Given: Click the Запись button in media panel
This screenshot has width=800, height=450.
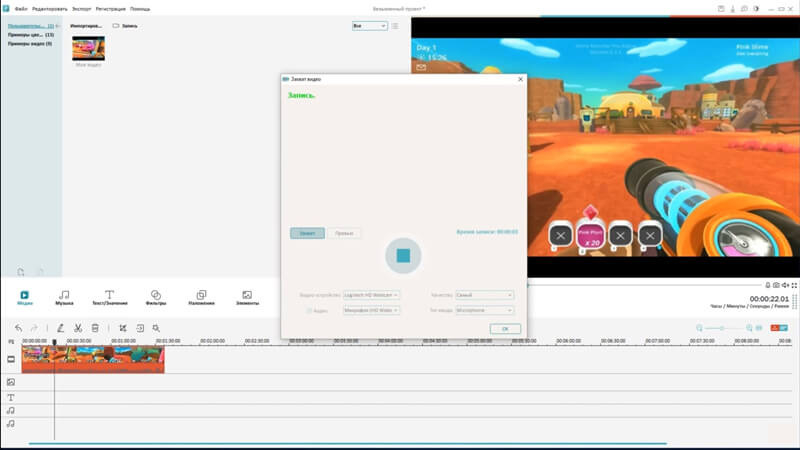Looking at the screenshot, I should click(x=125, y=26).
